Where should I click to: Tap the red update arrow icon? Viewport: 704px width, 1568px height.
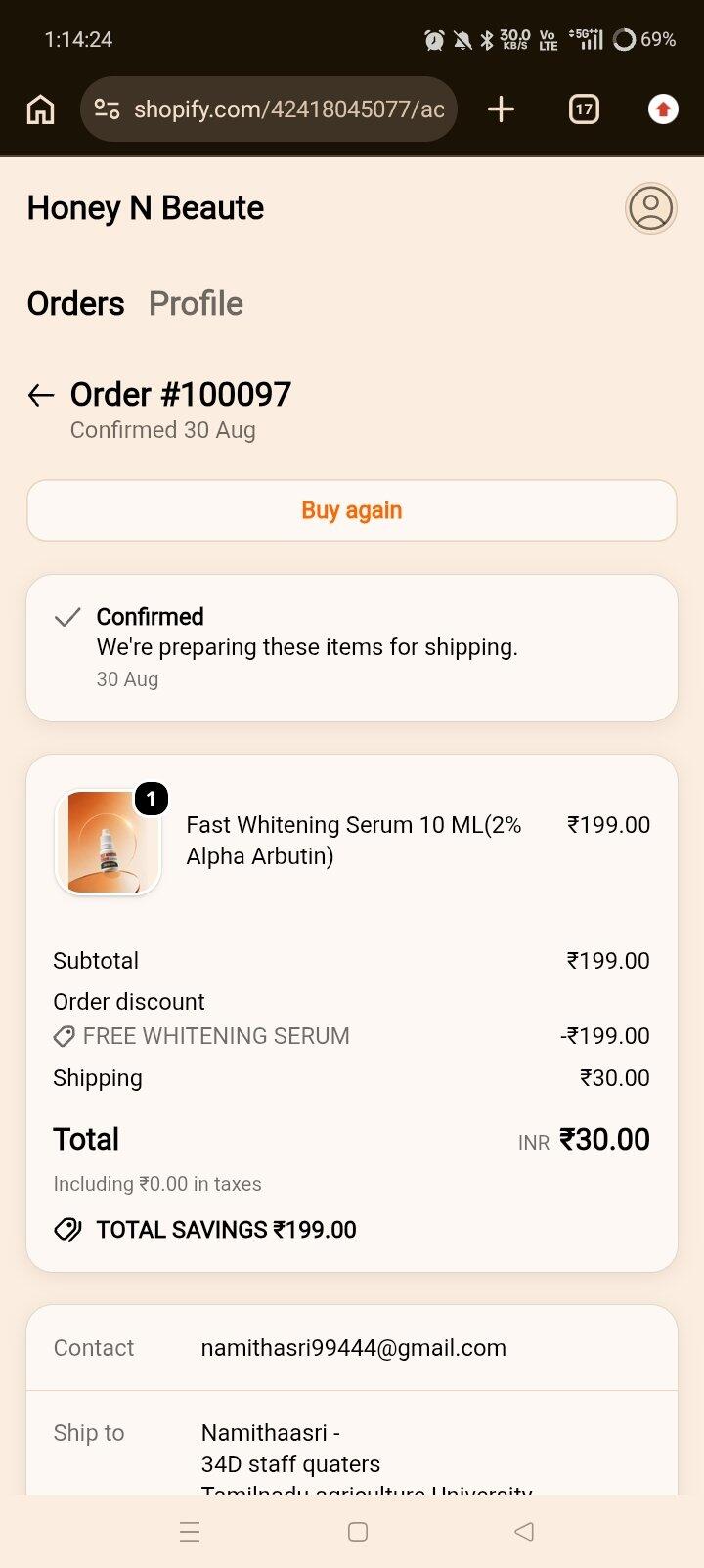(663, 109)
